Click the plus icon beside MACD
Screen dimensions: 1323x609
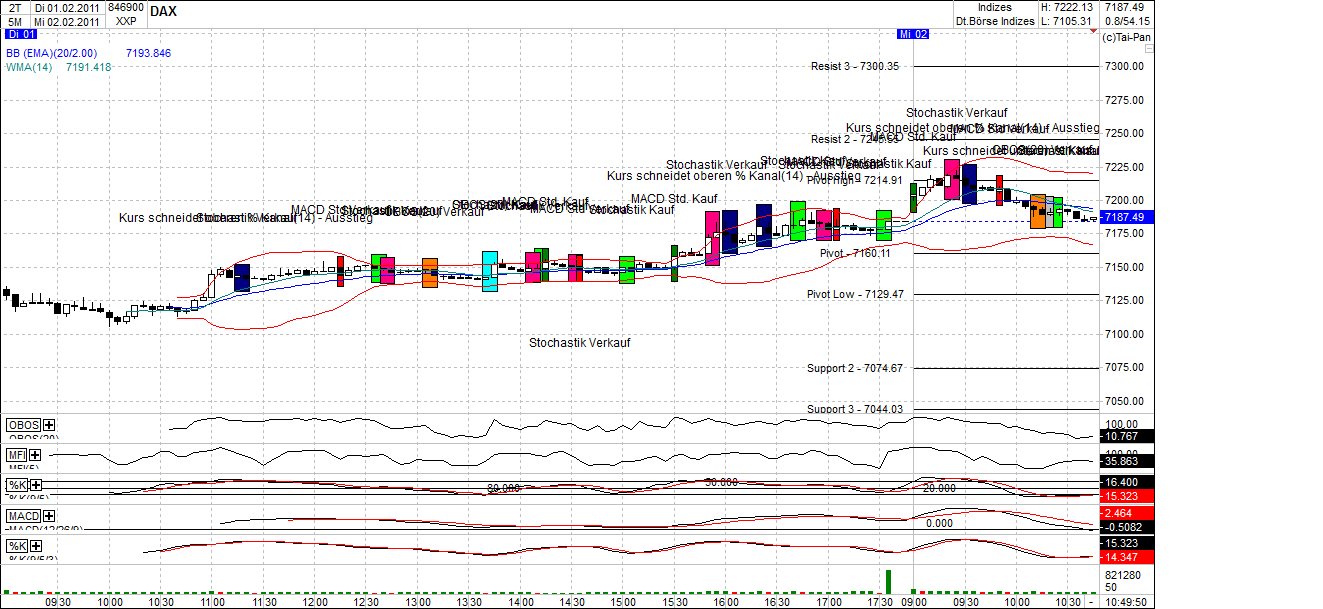[x=47, y=514]
